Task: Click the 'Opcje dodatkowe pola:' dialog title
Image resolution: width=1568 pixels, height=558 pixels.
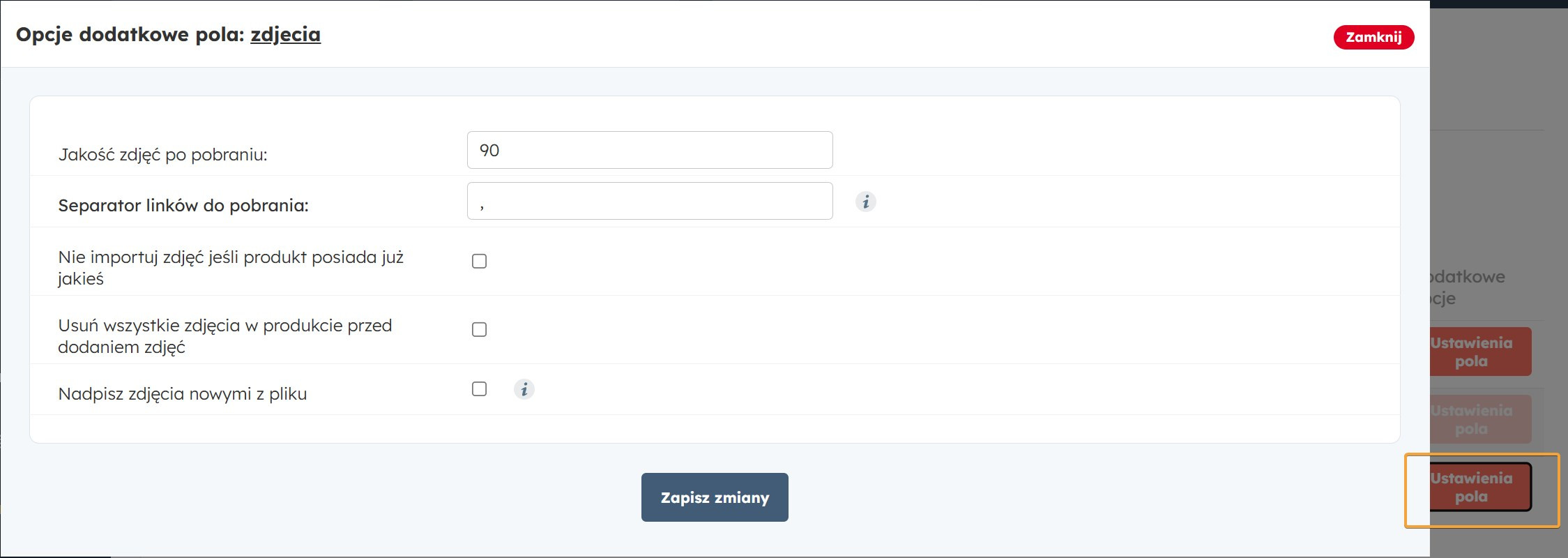Action: tap(130, 34)
